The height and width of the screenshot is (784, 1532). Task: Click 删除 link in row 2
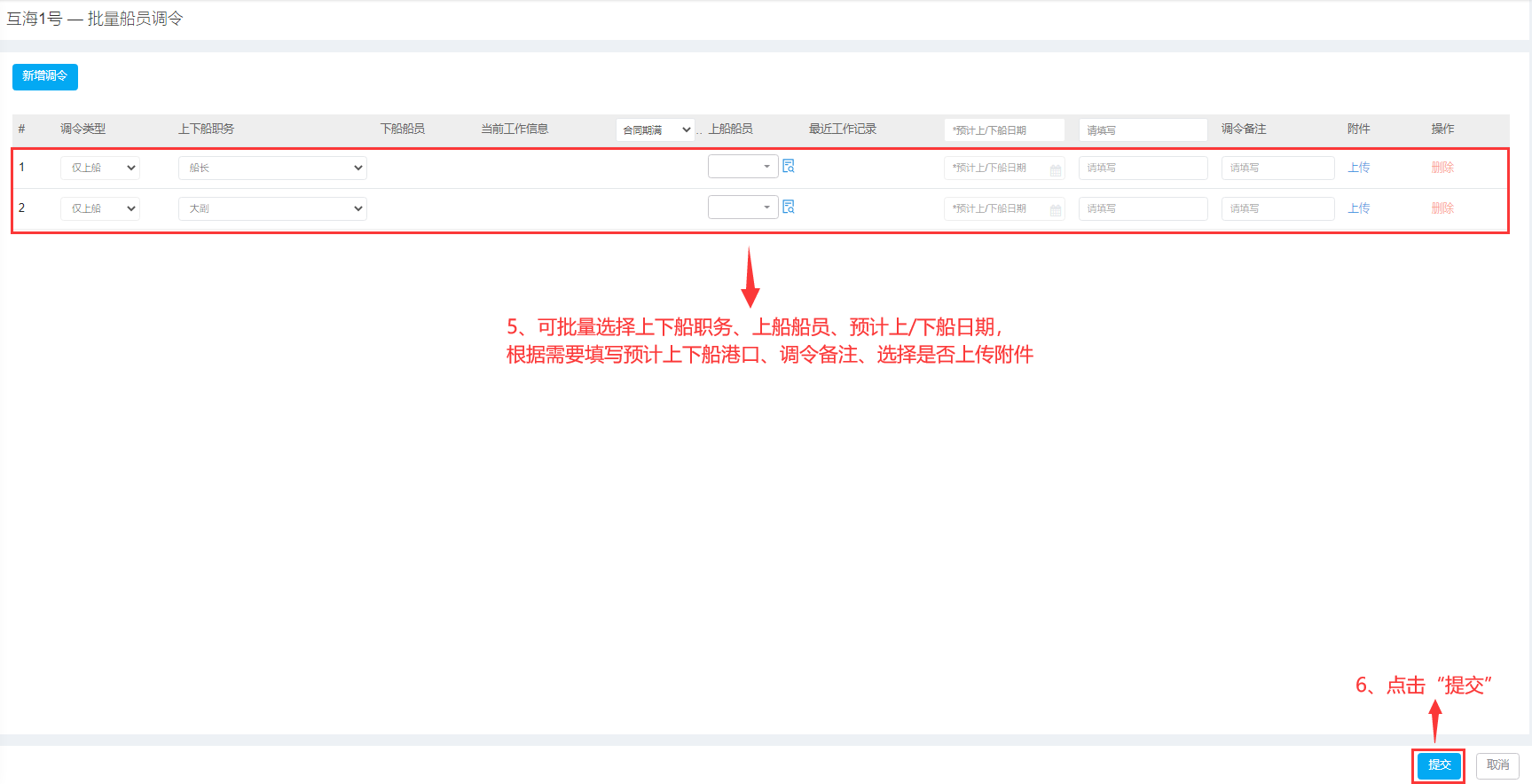(x=1442, y=208)
